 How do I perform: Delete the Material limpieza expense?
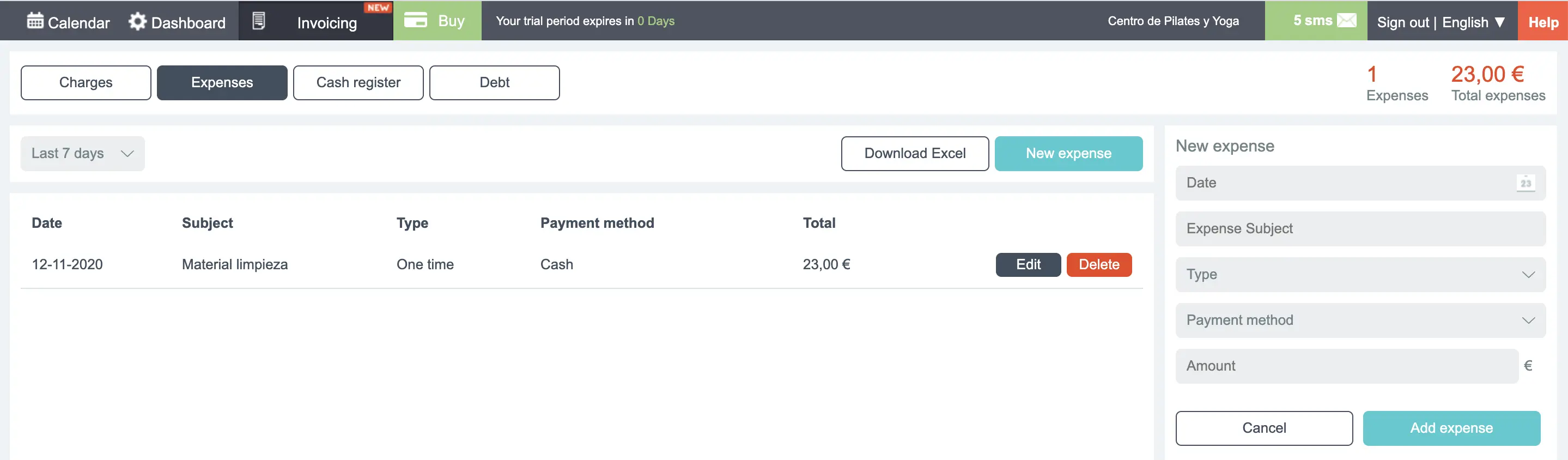tap(1099, 264)
